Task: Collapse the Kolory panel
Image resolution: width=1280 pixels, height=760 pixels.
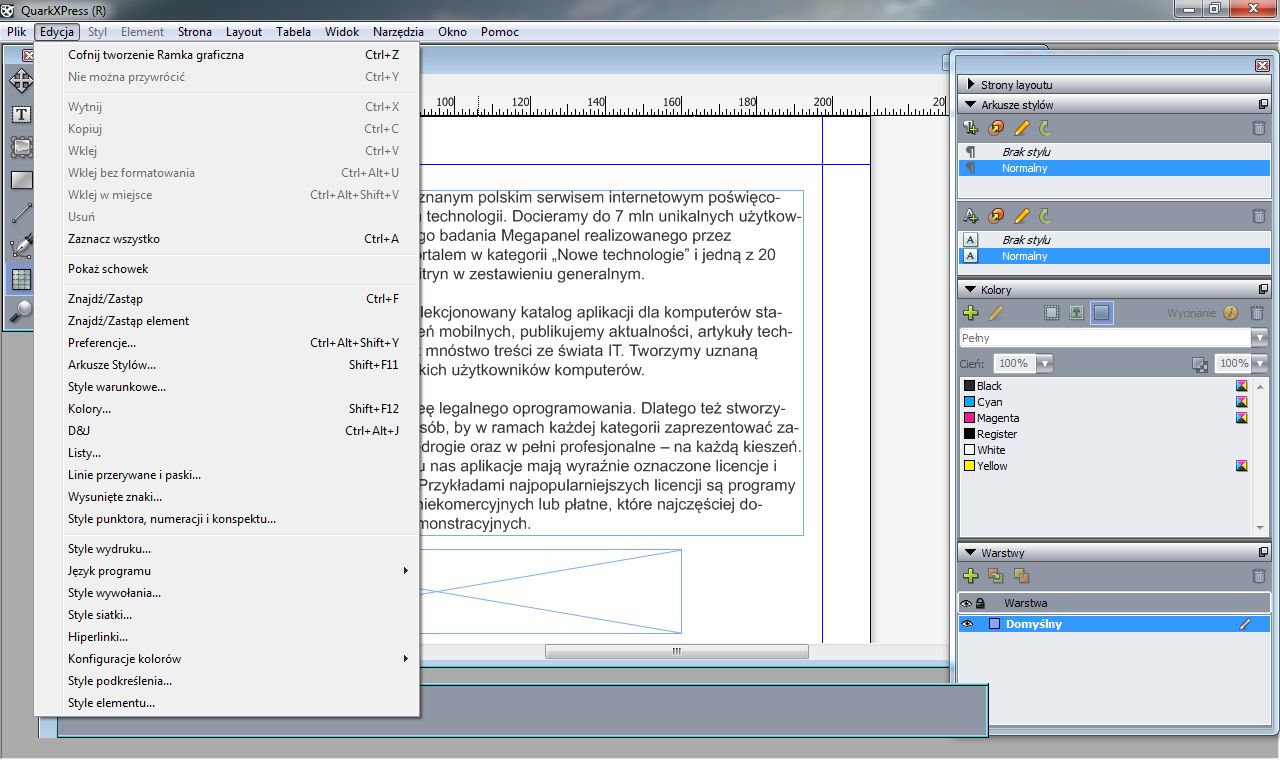Action: (x=968, y=290)
